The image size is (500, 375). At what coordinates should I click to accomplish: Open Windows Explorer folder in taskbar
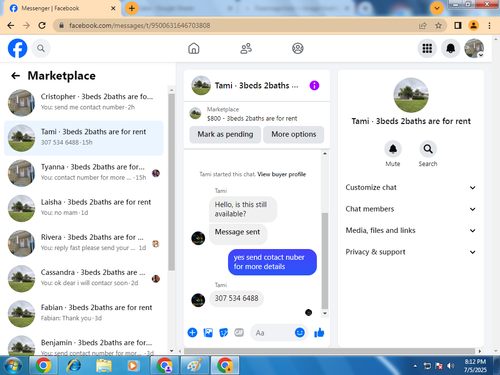[104, 366]
